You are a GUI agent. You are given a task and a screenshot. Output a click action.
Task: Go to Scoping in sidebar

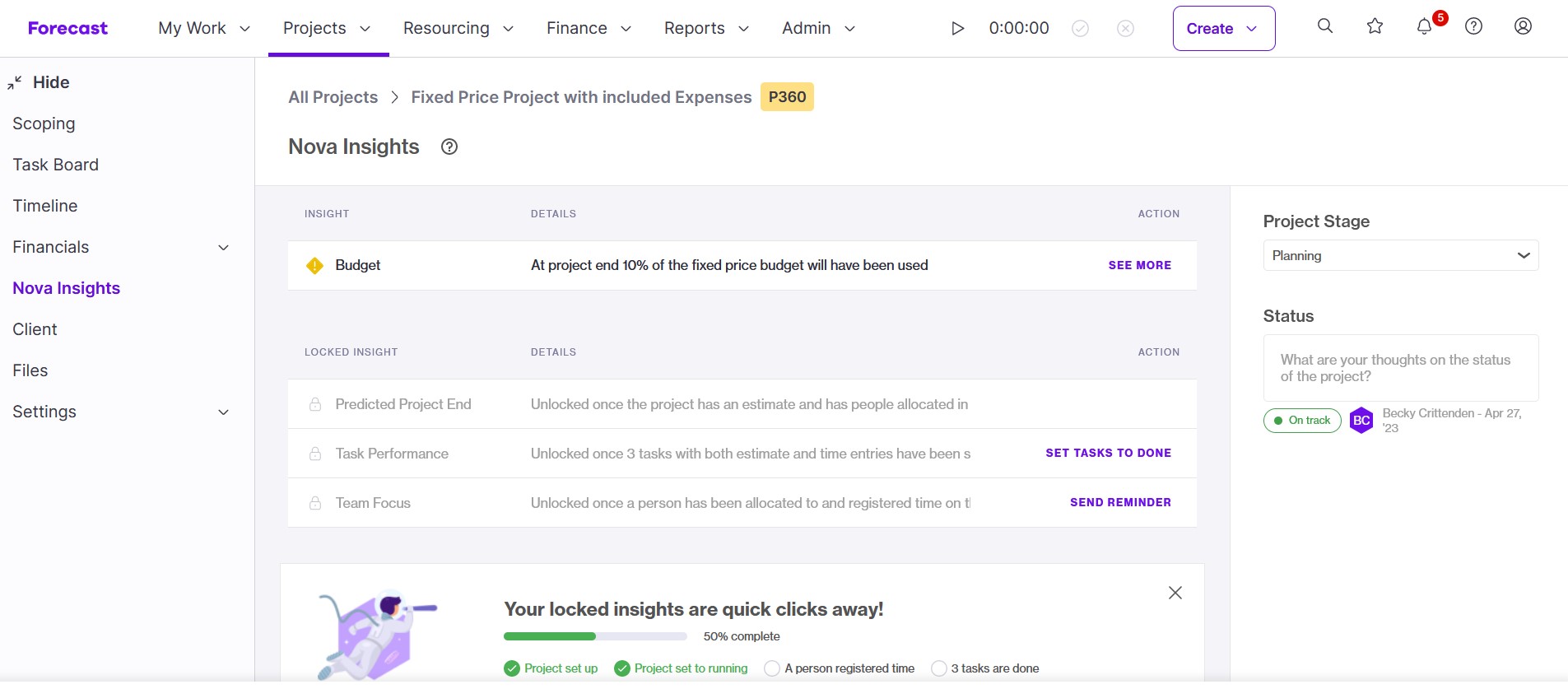pyautogui.click(x=44, y=123)
